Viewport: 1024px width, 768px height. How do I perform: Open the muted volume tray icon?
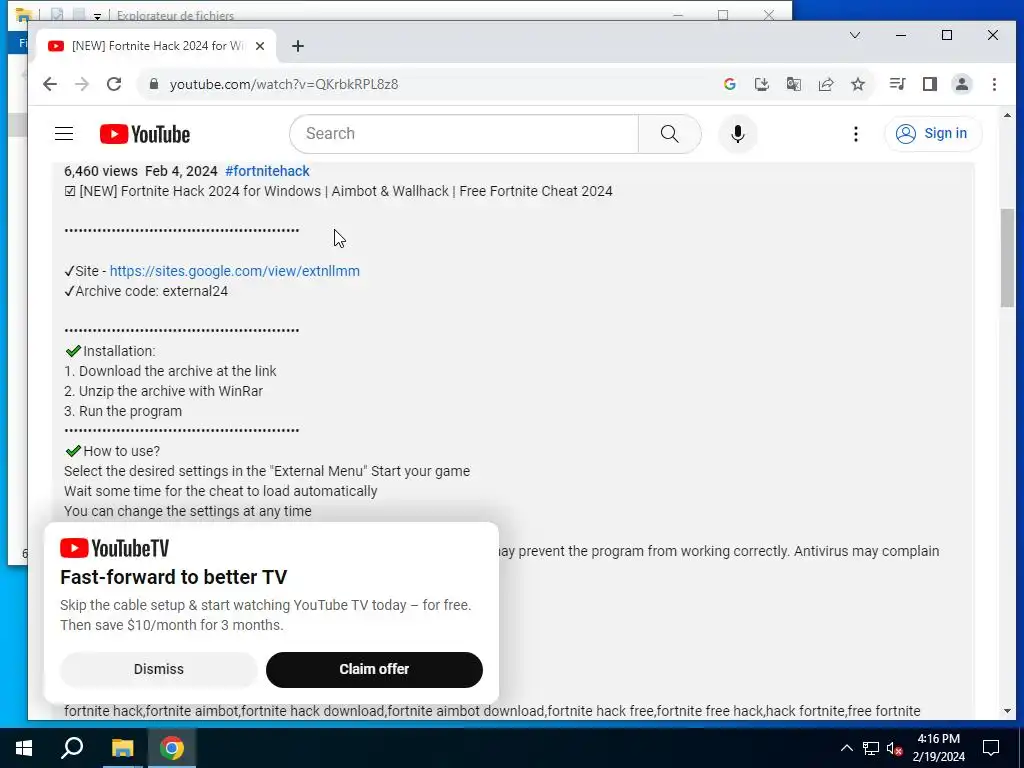point(895,748)
